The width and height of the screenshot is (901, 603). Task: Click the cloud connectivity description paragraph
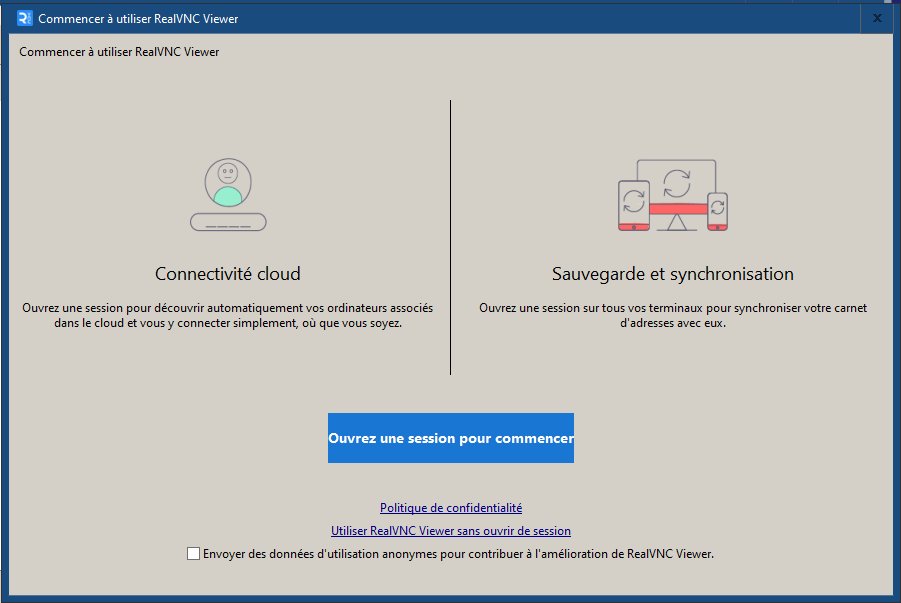coord(228,316)
